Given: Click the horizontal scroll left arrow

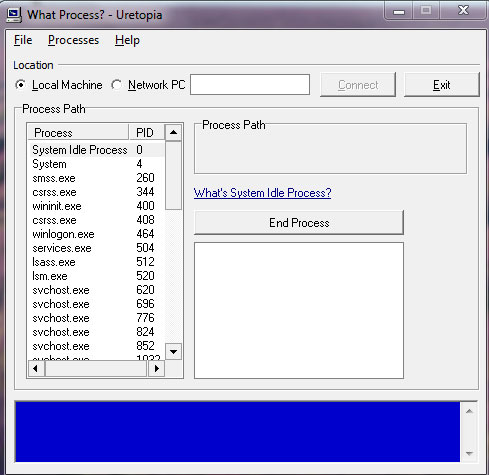Looking at the screenshot, I should click(x=36, y=368).
